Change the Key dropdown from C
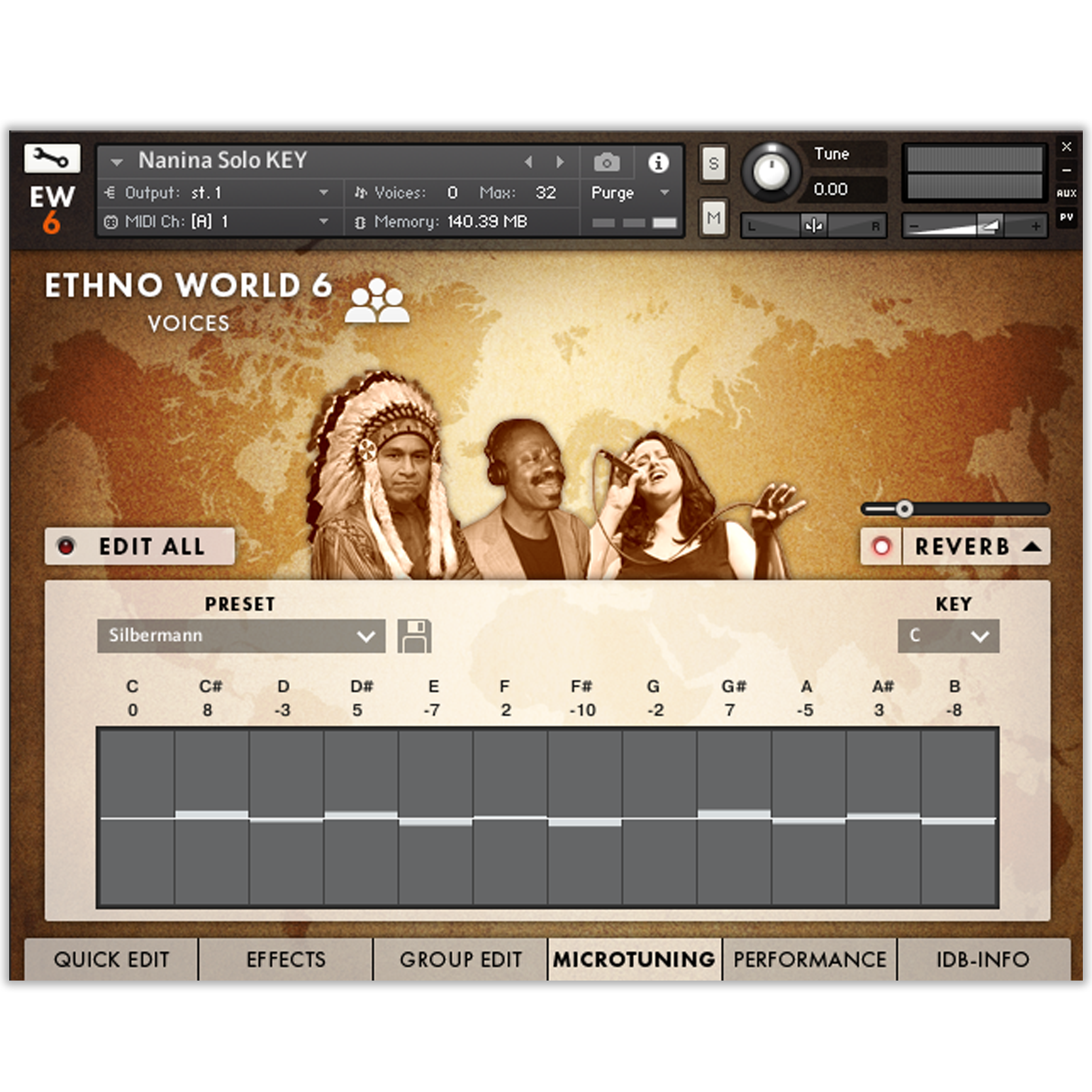Viewport: 1092px width, 1092px height. pos(948,635)
